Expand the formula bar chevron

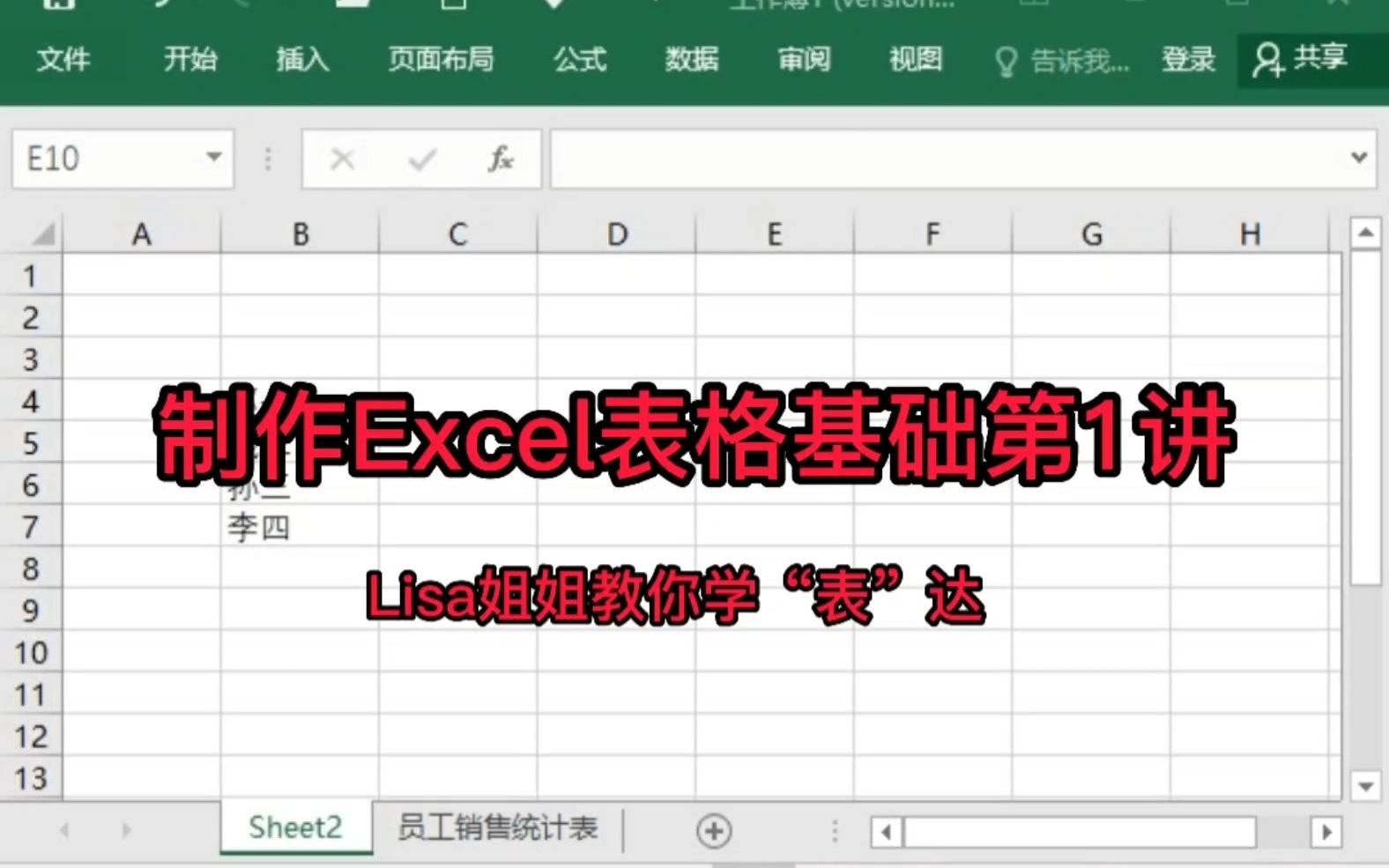click(x=1359, y=158)
